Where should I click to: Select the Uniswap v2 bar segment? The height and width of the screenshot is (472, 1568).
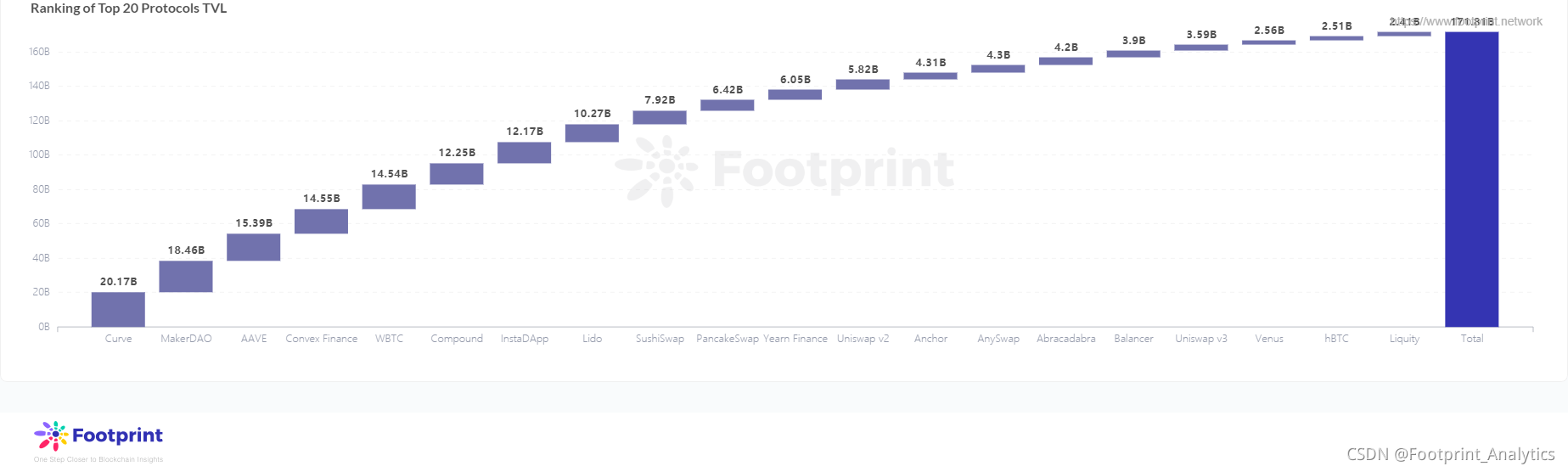[x=863, y=85]
